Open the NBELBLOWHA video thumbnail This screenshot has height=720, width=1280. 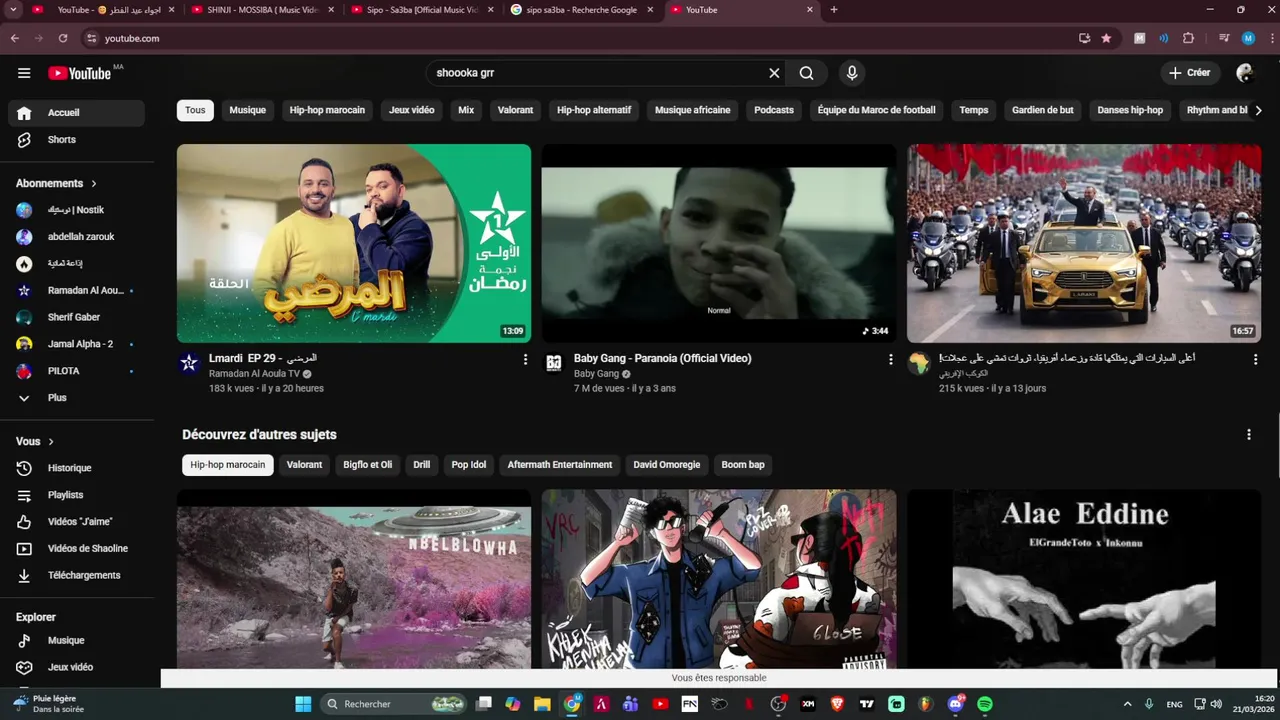pos(354,578)
